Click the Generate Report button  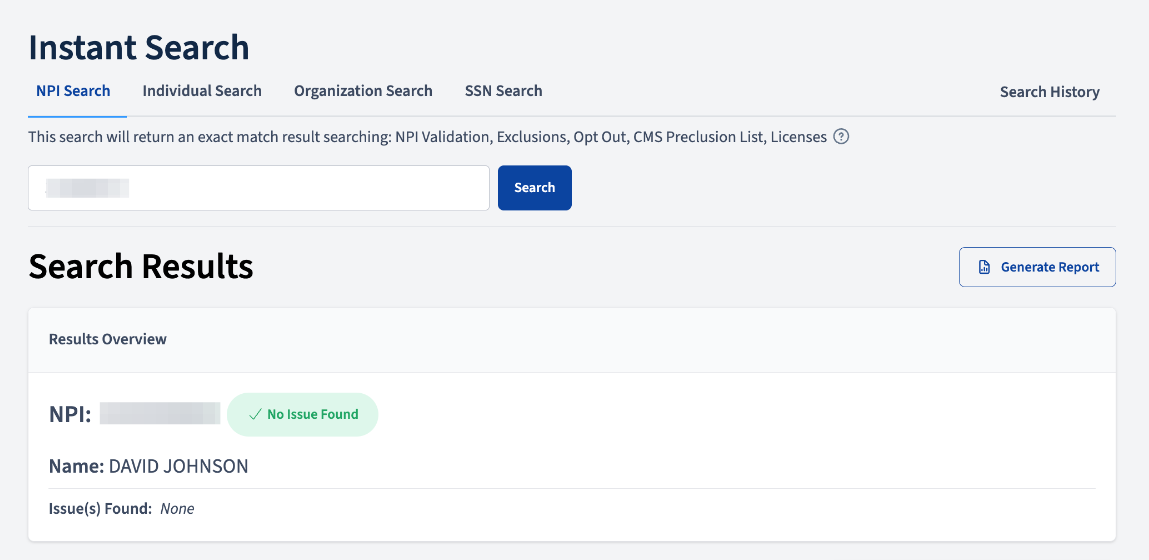pyautogui.click(x=1037, y=267)
